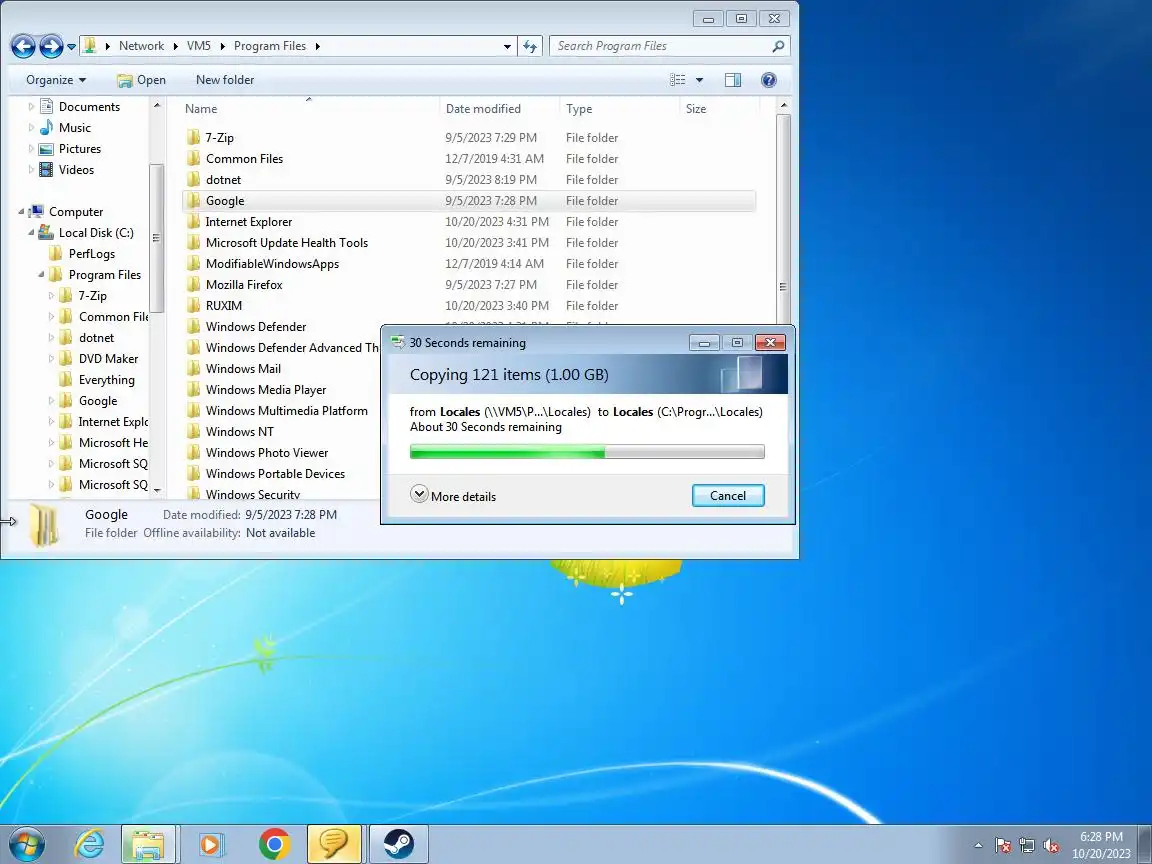Toggle the preview pane icon
Viewport: 1152px width, 864px height.
click(732, 80)
